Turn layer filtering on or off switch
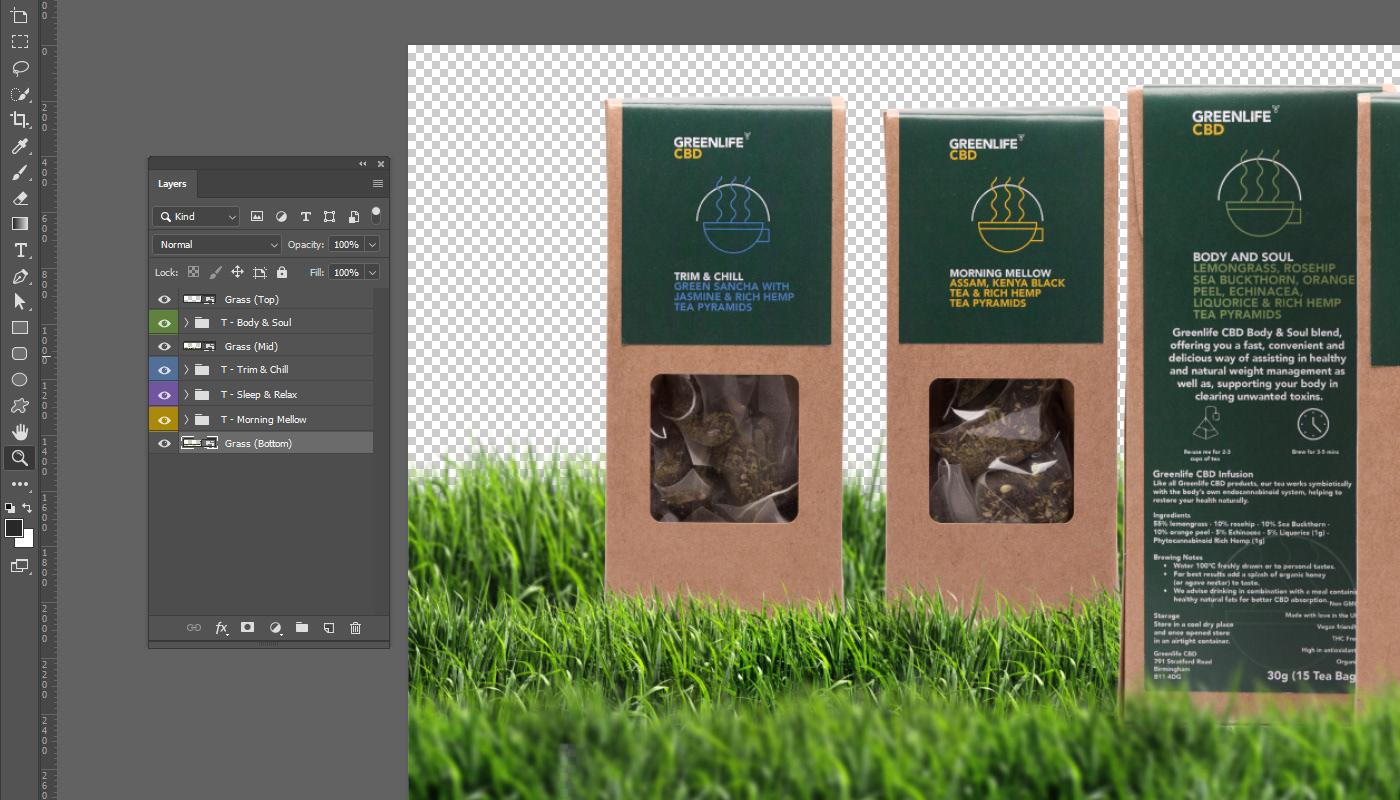Screen dimensions: 1400x800 [x=376, y=215]
